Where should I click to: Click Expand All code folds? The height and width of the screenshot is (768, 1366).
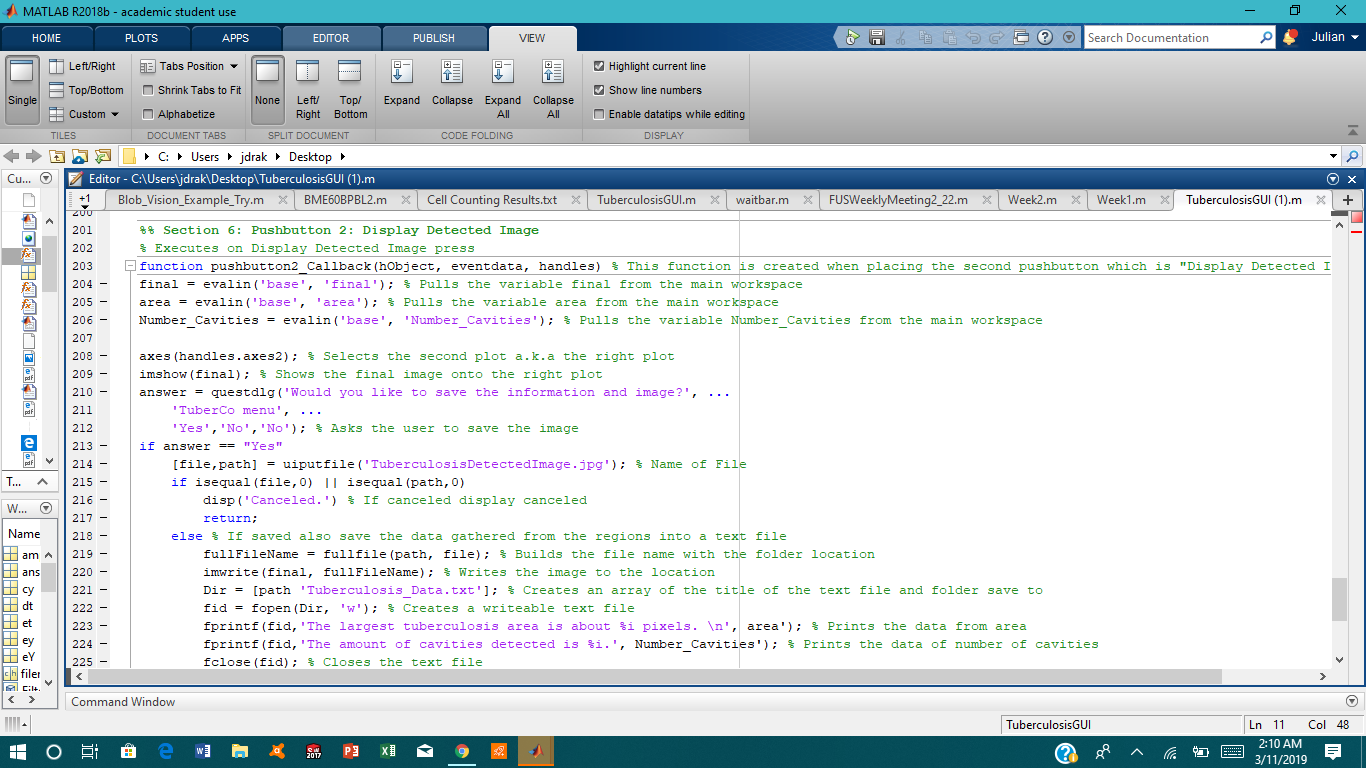(x=503, y=89)
